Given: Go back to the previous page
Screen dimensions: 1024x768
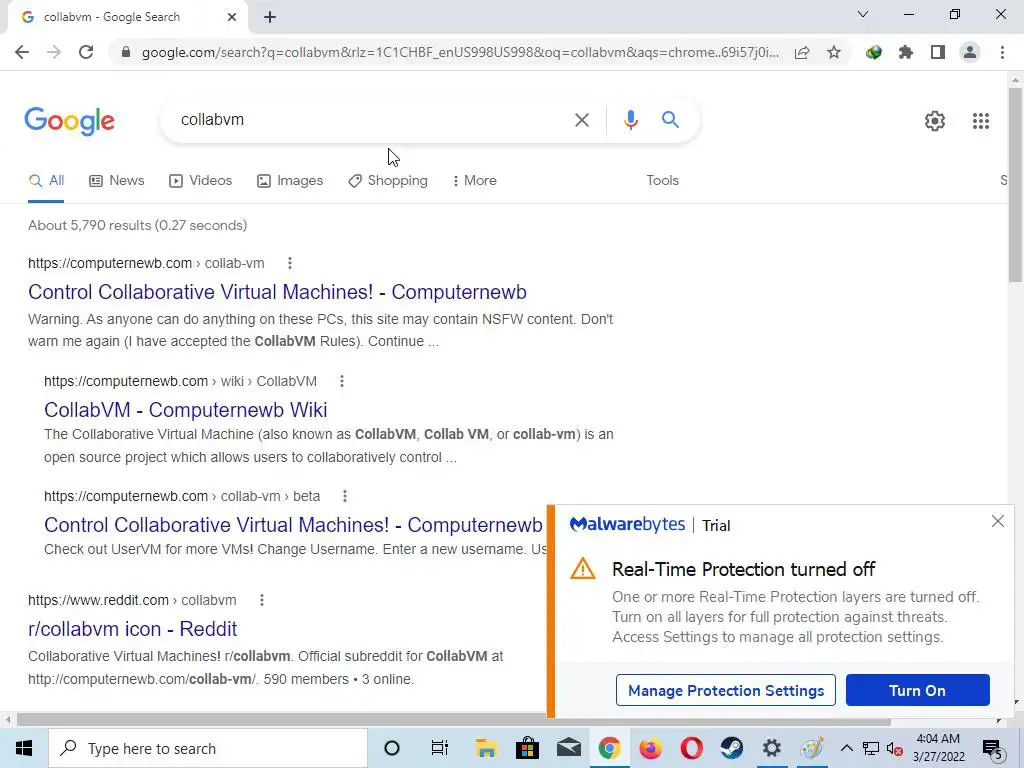Looking at the screenshot, I should click(x=22, y=52).
